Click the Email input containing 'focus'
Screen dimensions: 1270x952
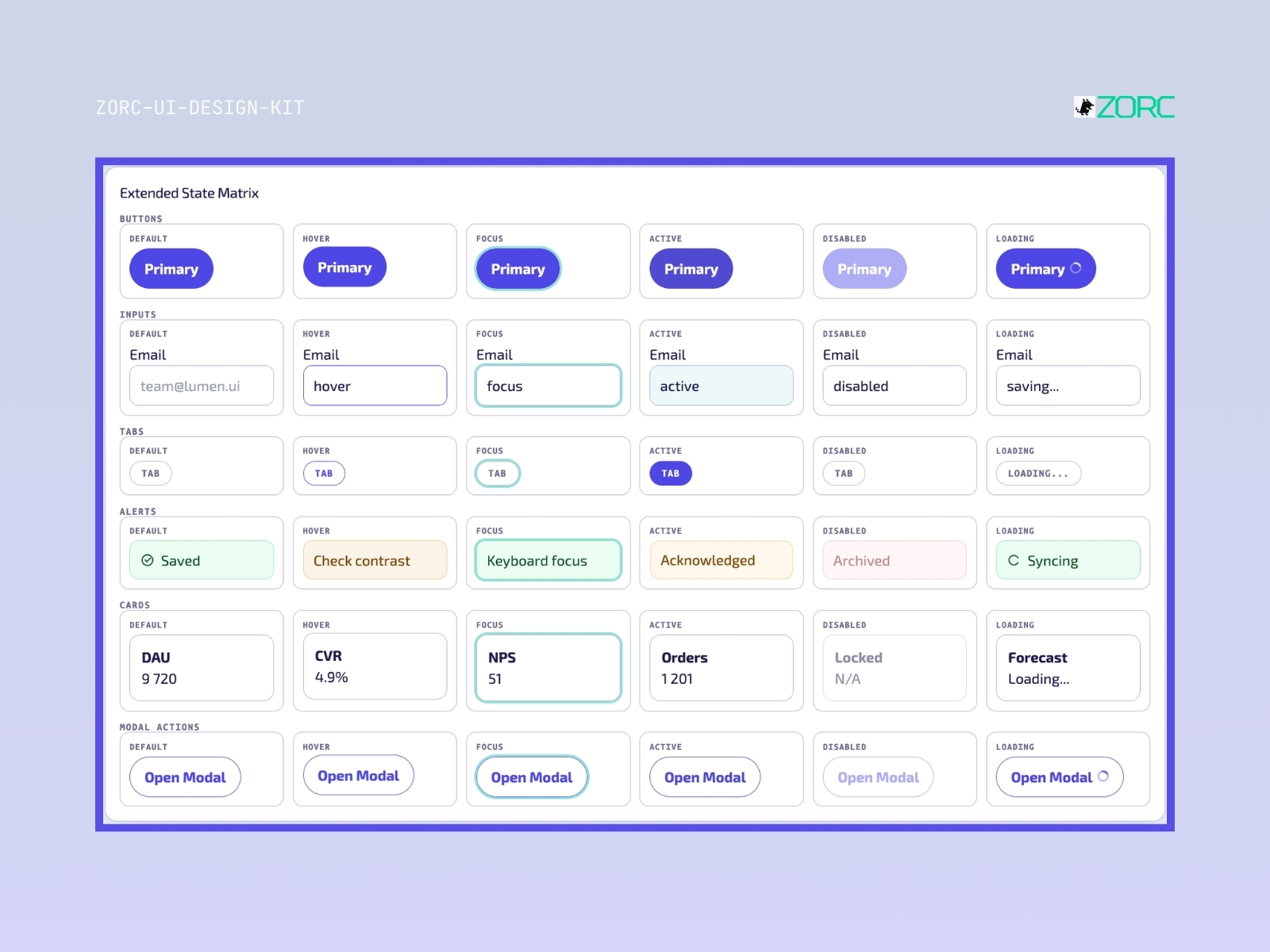pyautogui.click(x=548, y=386)
